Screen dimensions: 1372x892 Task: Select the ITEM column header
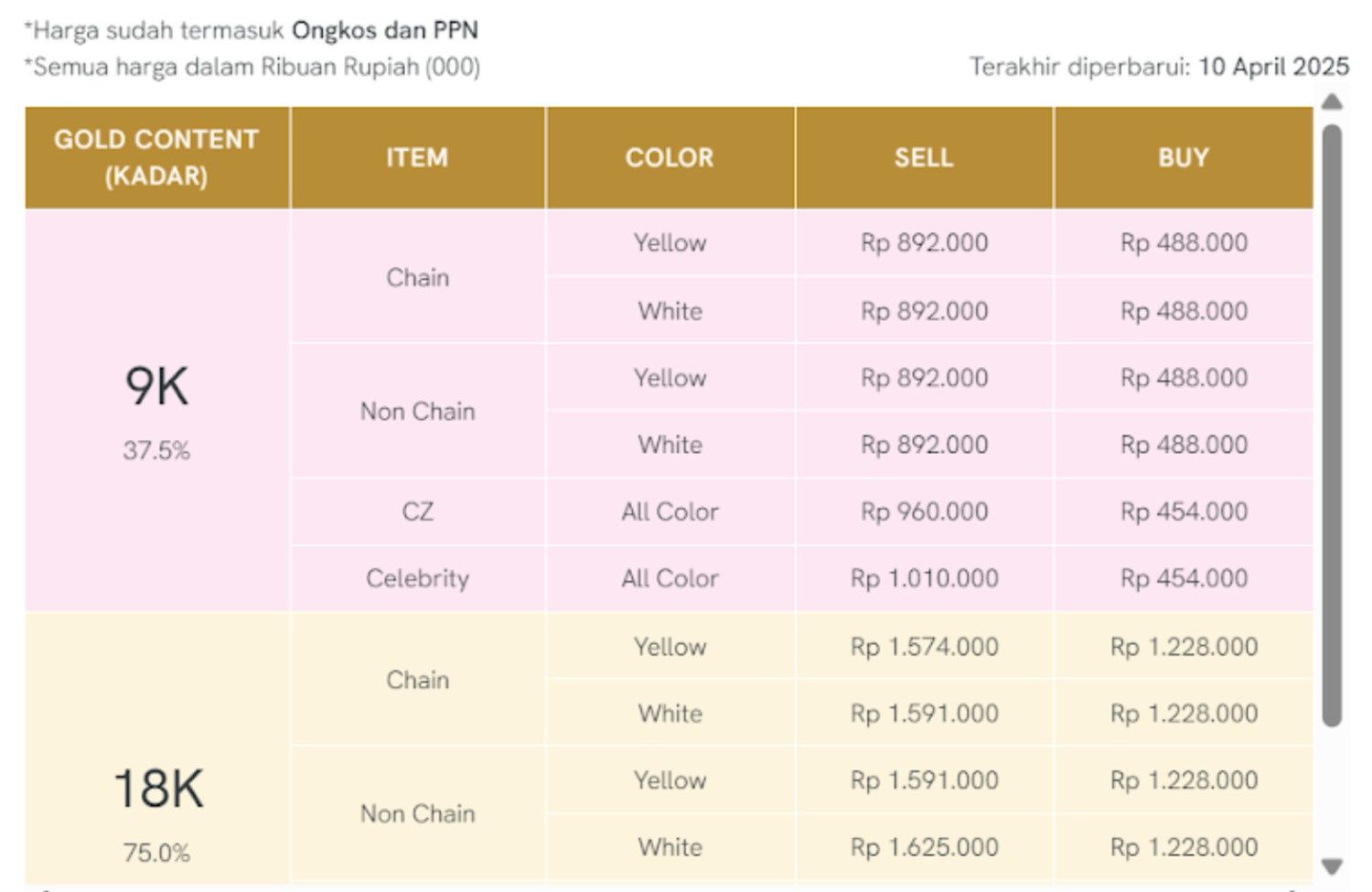(417, 157)
